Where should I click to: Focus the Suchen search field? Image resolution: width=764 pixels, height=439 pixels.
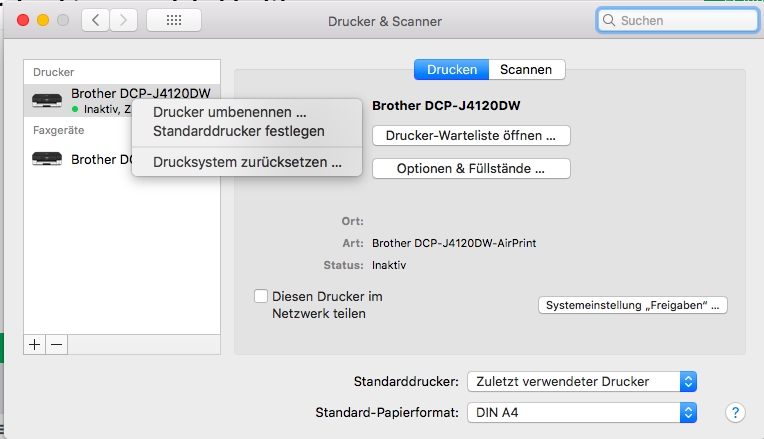click(x=677, y=20)
